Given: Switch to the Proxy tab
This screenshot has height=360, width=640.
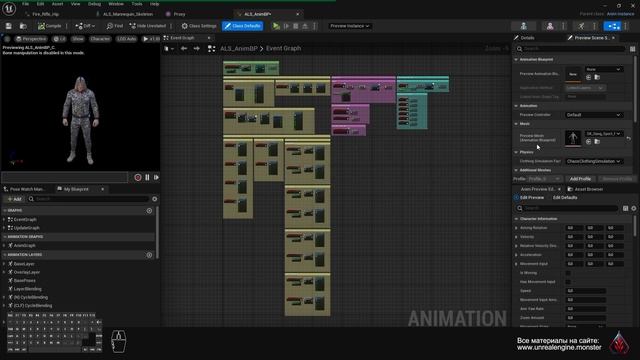Looking at the screenshot, I should coord(179,14).
